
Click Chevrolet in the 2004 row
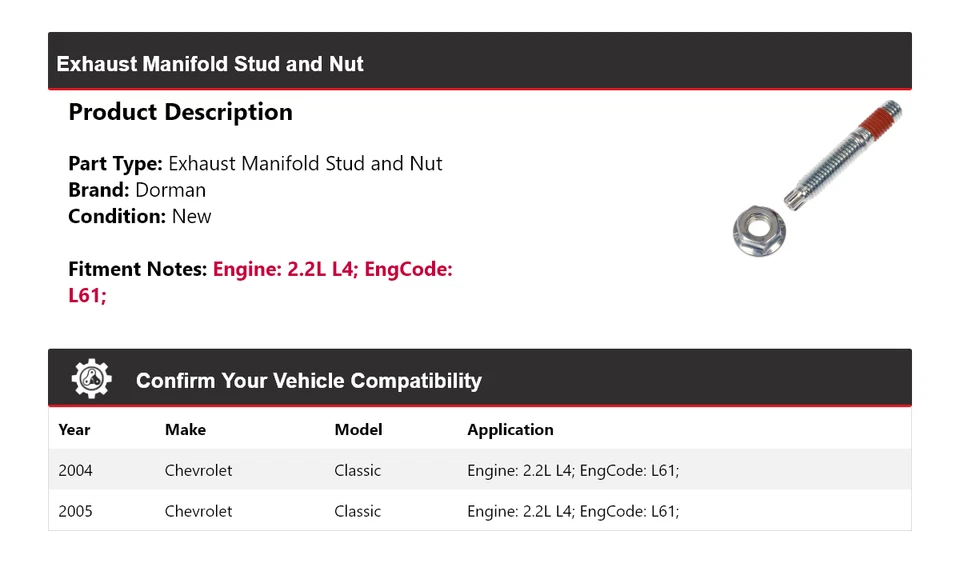point(198,470)
